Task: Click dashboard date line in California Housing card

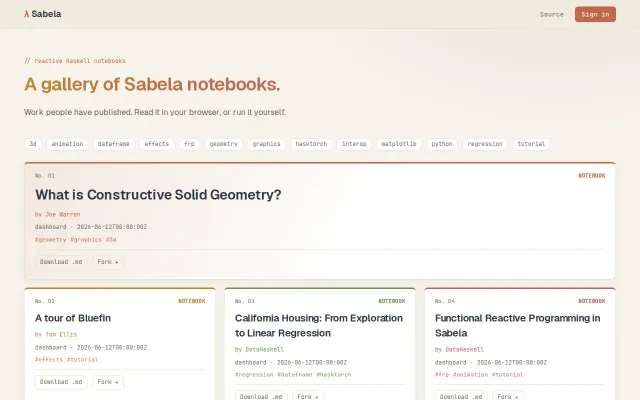Action: pyautogui.click(x=291, y=362)
